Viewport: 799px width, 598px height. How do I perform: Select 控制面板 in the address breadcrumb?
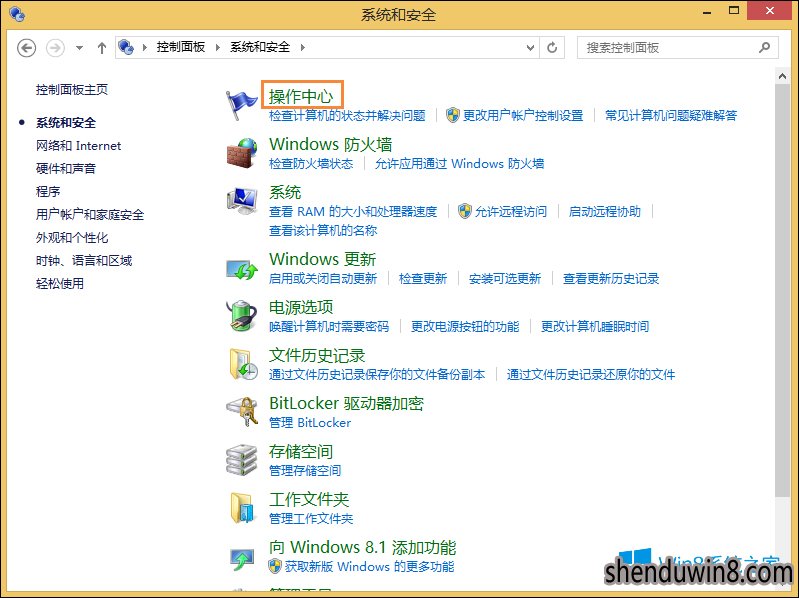tap(181, 47)
